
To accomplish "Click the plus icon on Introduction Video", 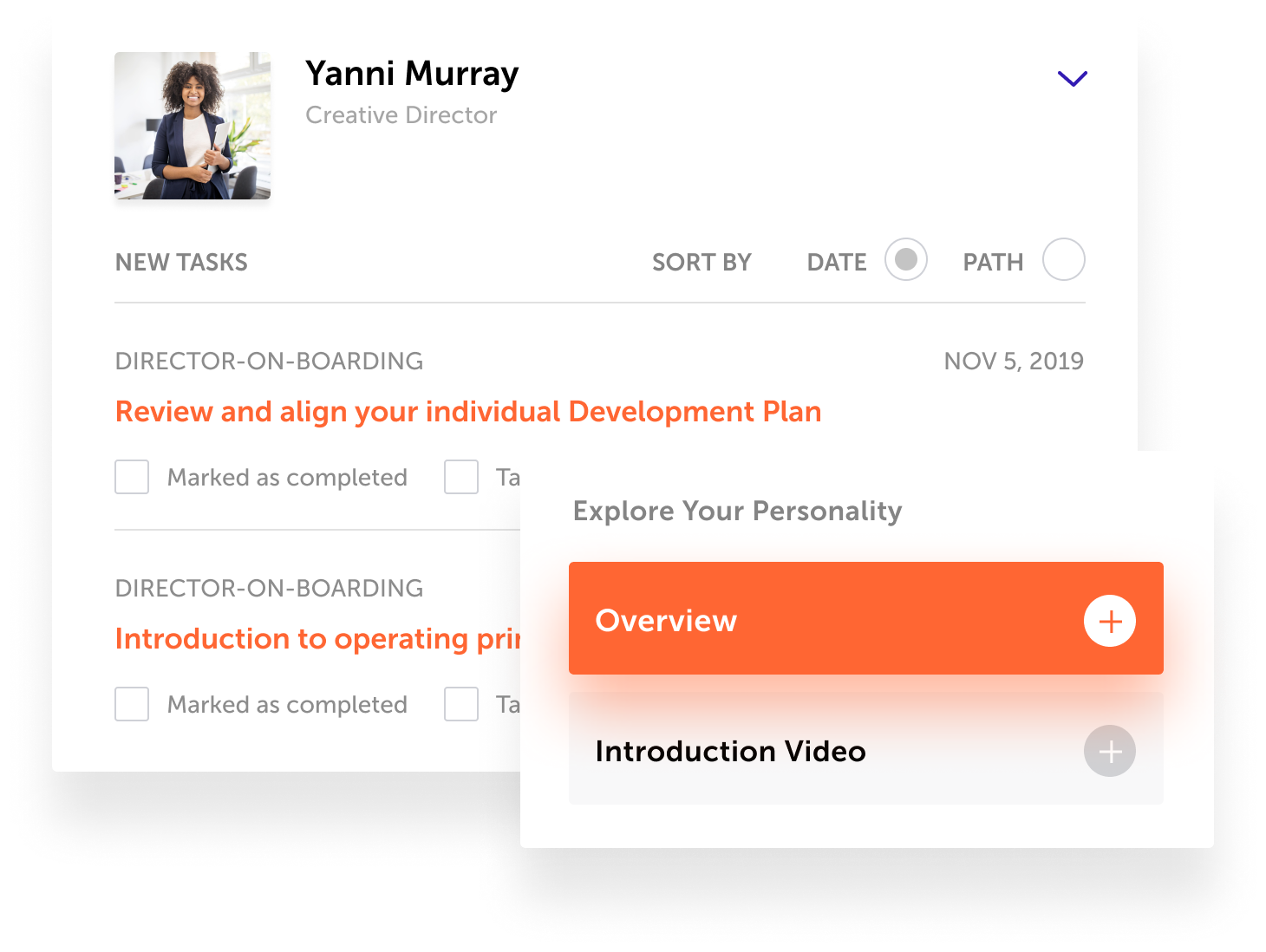I will point(1110,751).
